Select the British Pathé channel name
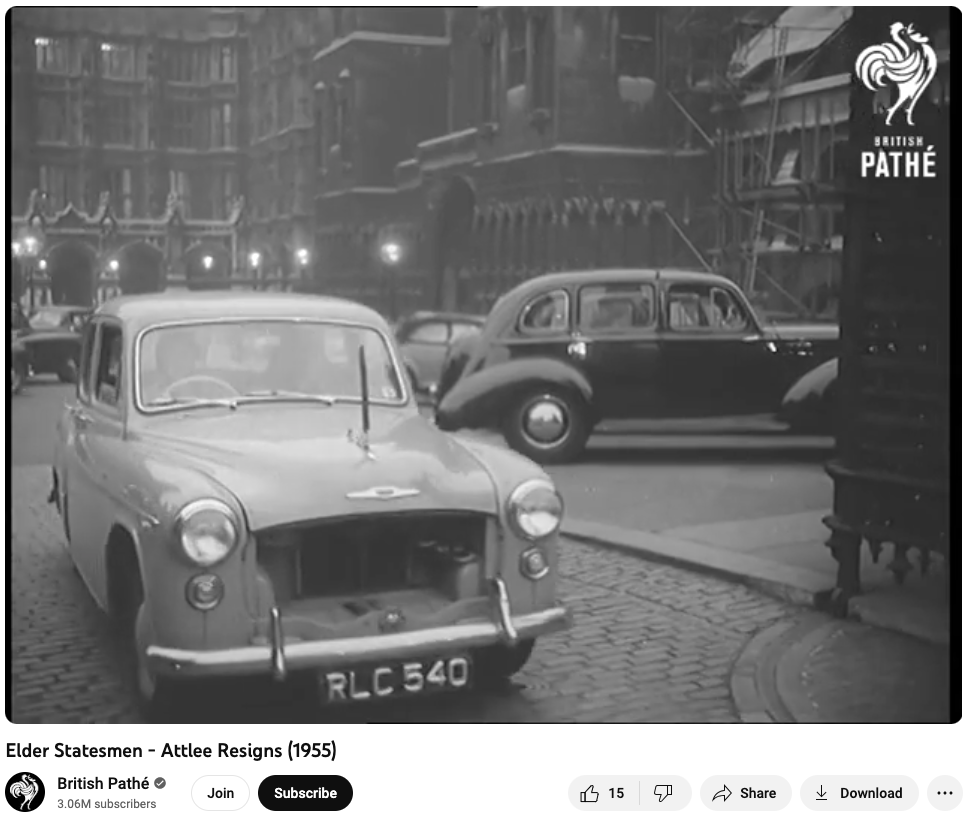Viewport: 967px width, 817px height. [104, 784]
